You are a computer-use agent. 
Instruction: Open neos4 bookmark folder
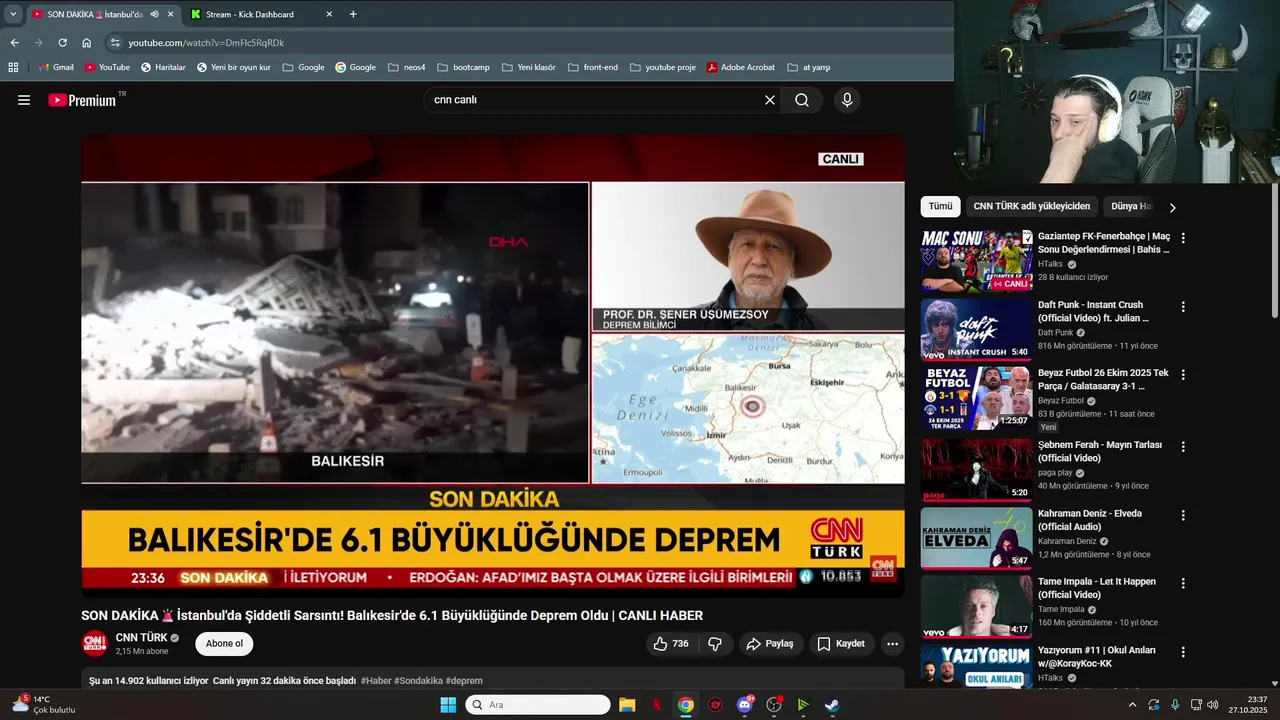tap(406, 67)
